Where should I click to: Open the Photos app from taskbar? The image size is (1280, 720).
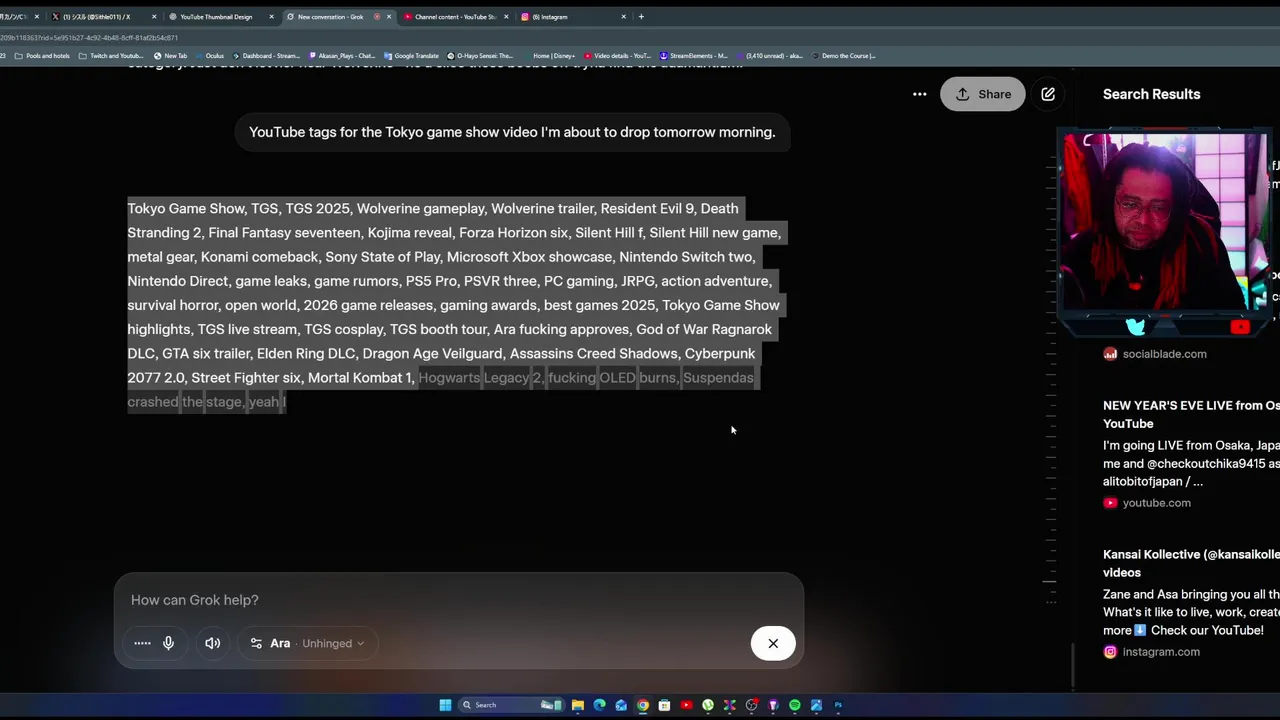[816, 705]
